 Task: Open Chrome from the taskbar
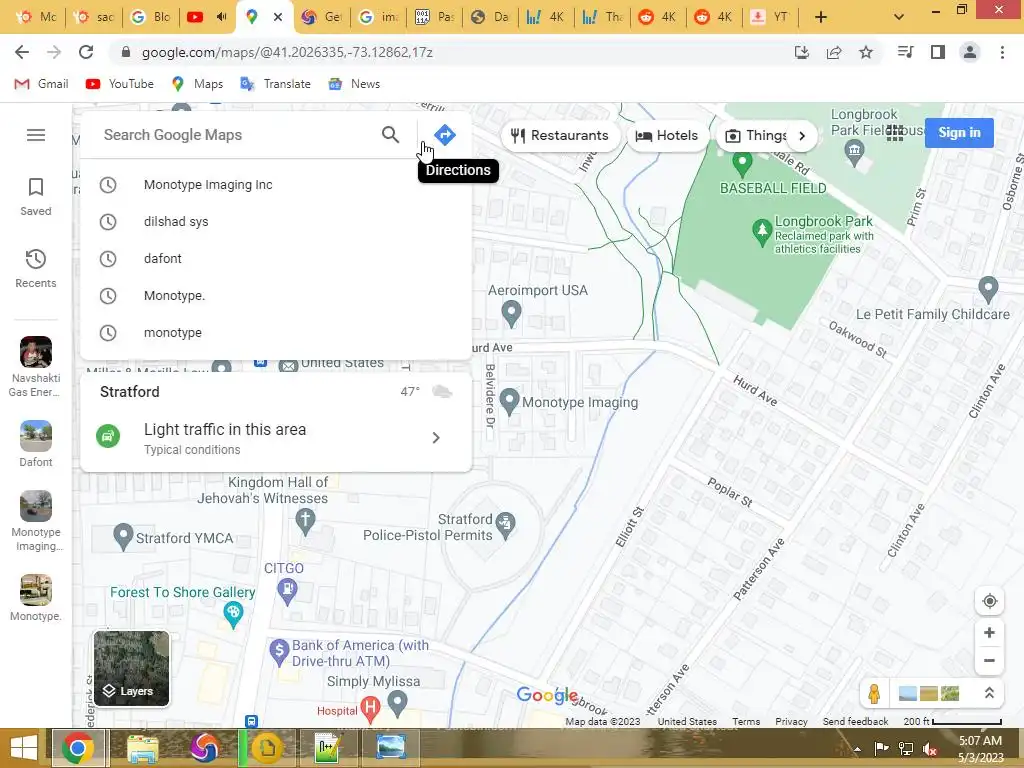tap(78, 748)
